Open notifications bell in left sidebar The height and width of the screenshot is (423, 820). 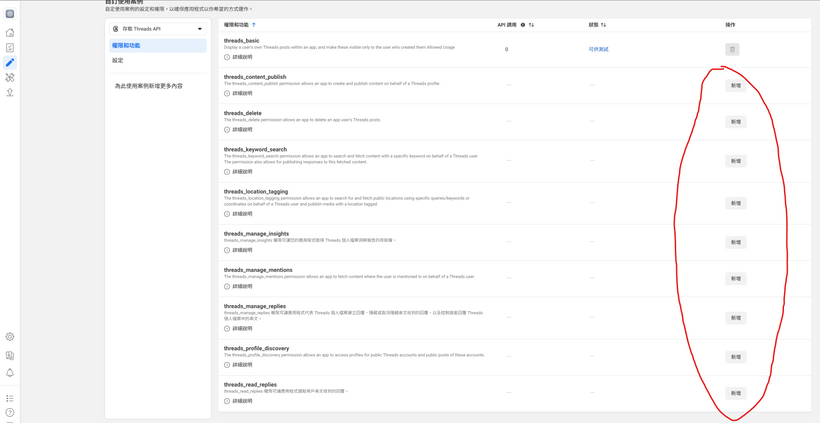pos(10,373)
